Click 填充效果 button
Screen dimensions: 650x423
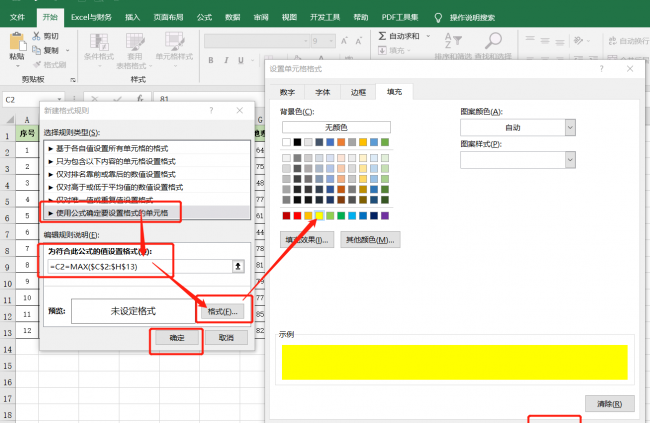(x=307, y=240)
